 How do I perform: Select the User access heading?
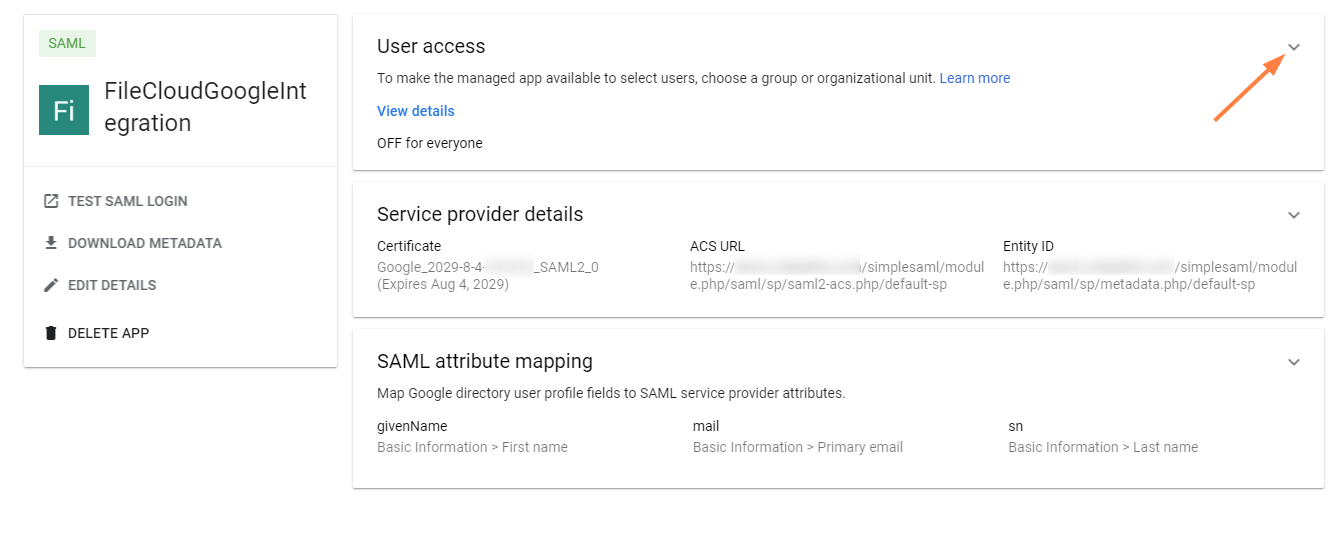pos(431,46)
